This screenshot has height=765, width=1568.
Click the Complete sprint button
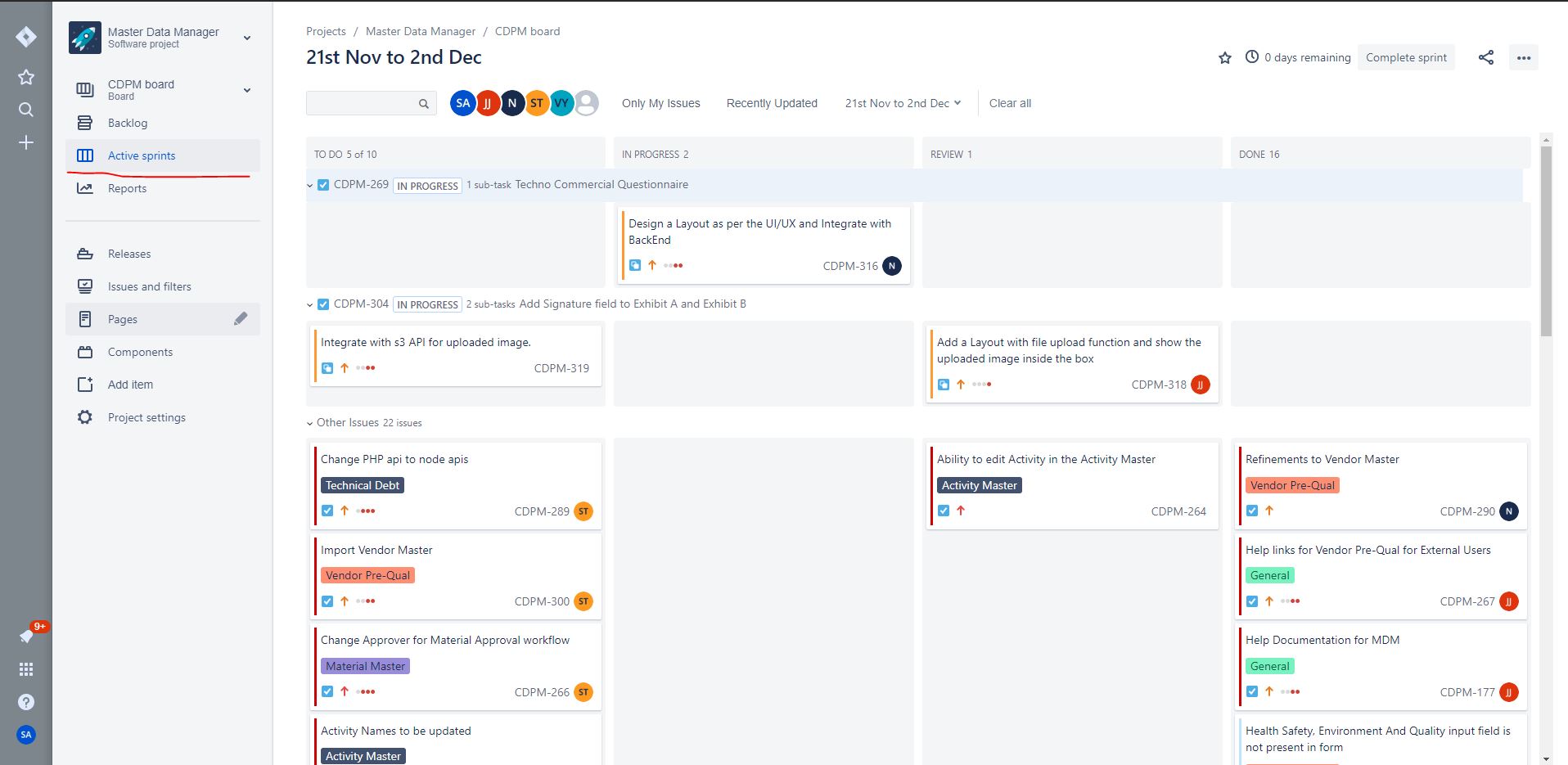coord(1406,57)
